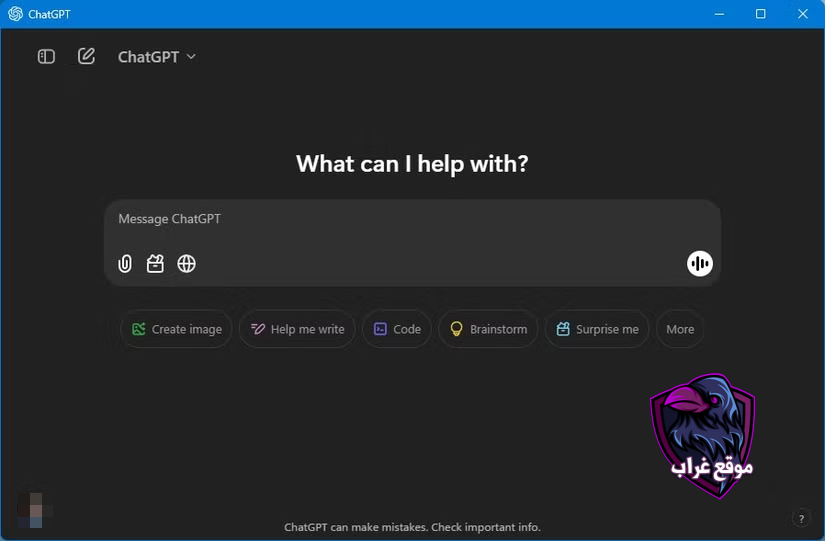Select the Code suggestion chip
The height and width of the screenshot is (541, 825).
397,329
